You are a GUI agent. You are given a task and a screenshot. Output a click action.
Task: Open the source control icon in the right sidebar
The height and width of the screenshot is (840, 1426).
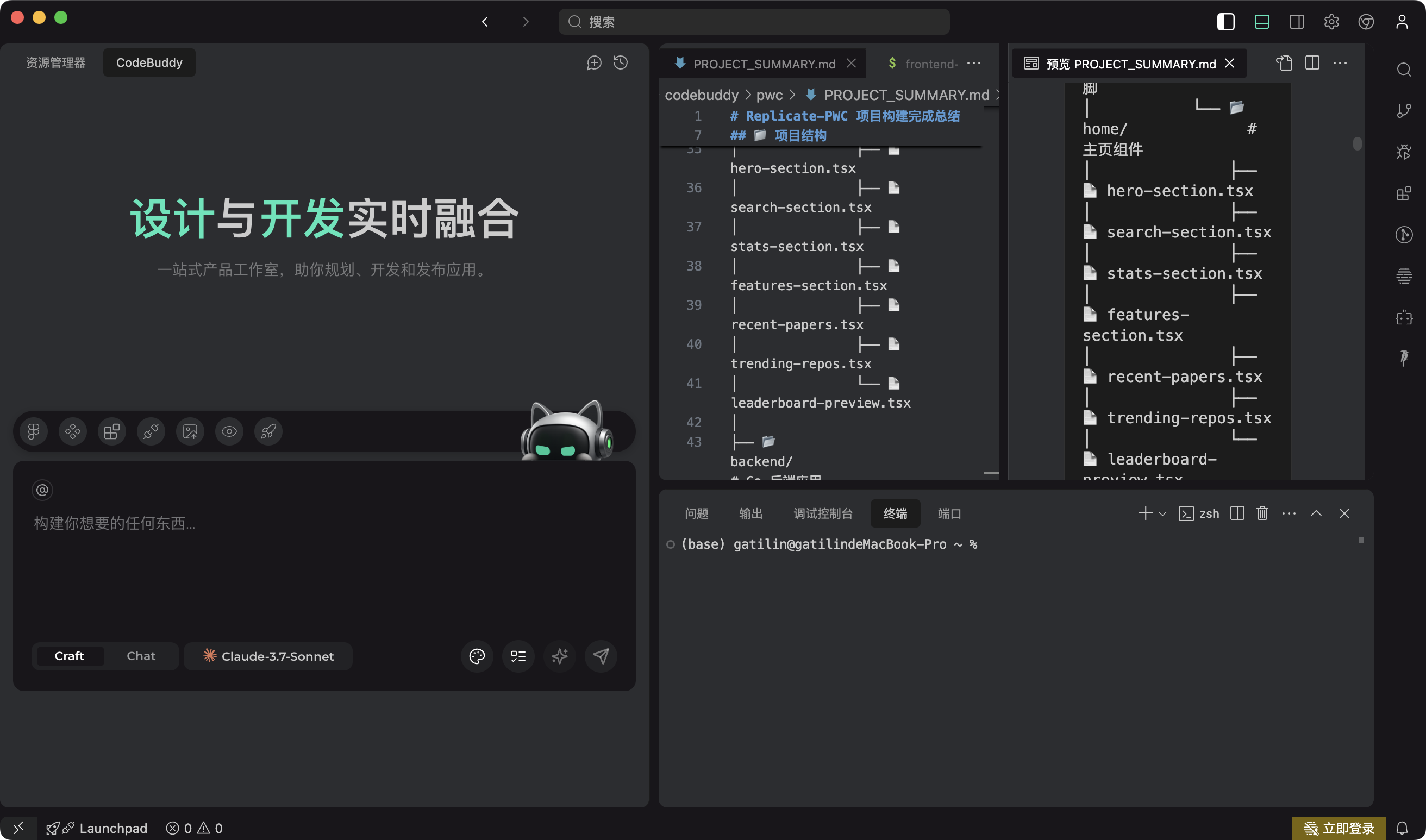(1403, 110)
